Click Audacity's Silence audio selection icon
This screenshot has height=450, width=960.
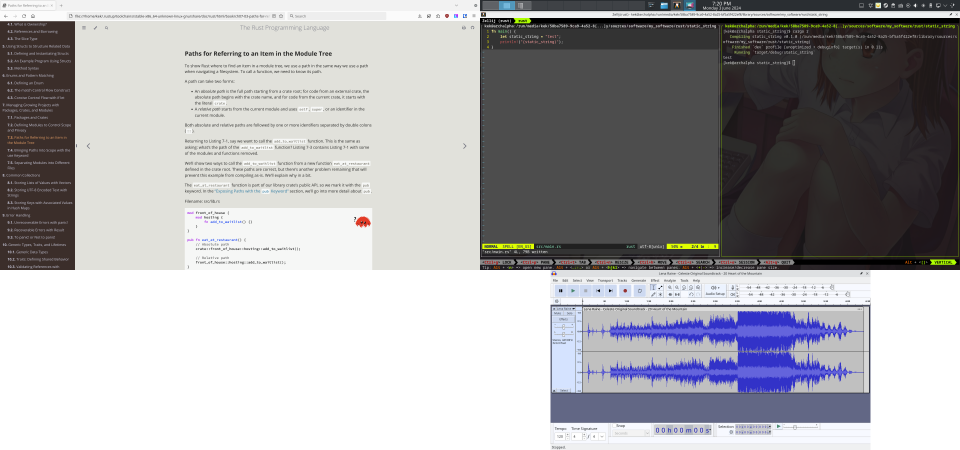pos(677,294)
